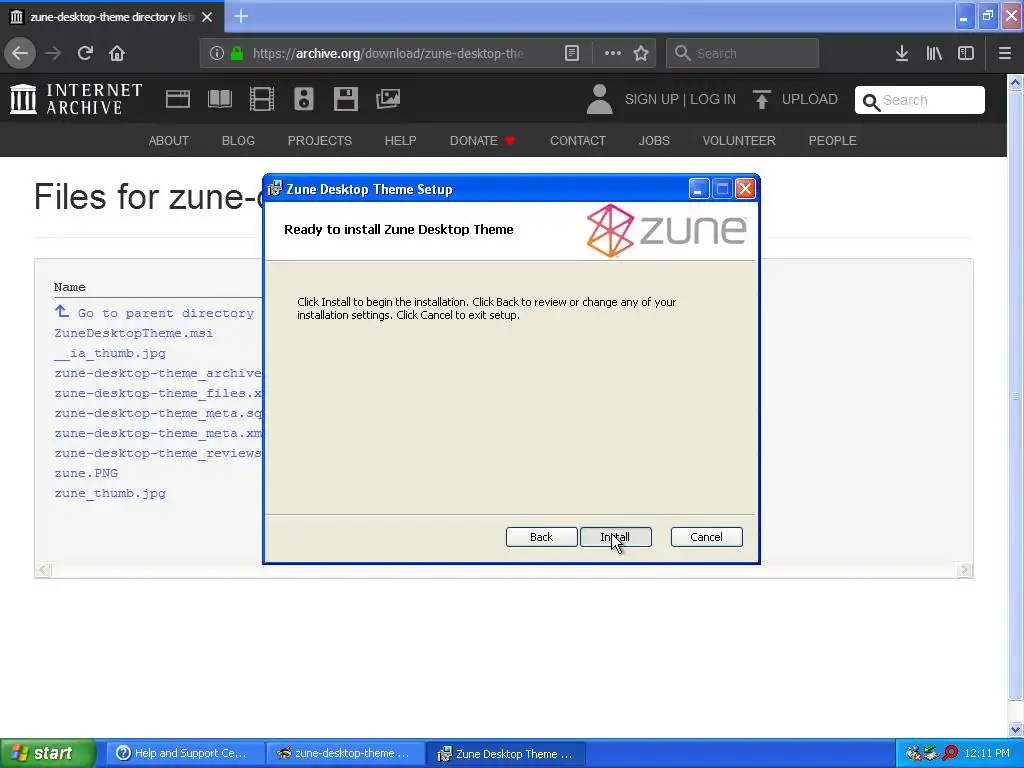Screen dimensions: 1024x768
Task: Toggle reader view icon in address bar
Action: point(571,54)
